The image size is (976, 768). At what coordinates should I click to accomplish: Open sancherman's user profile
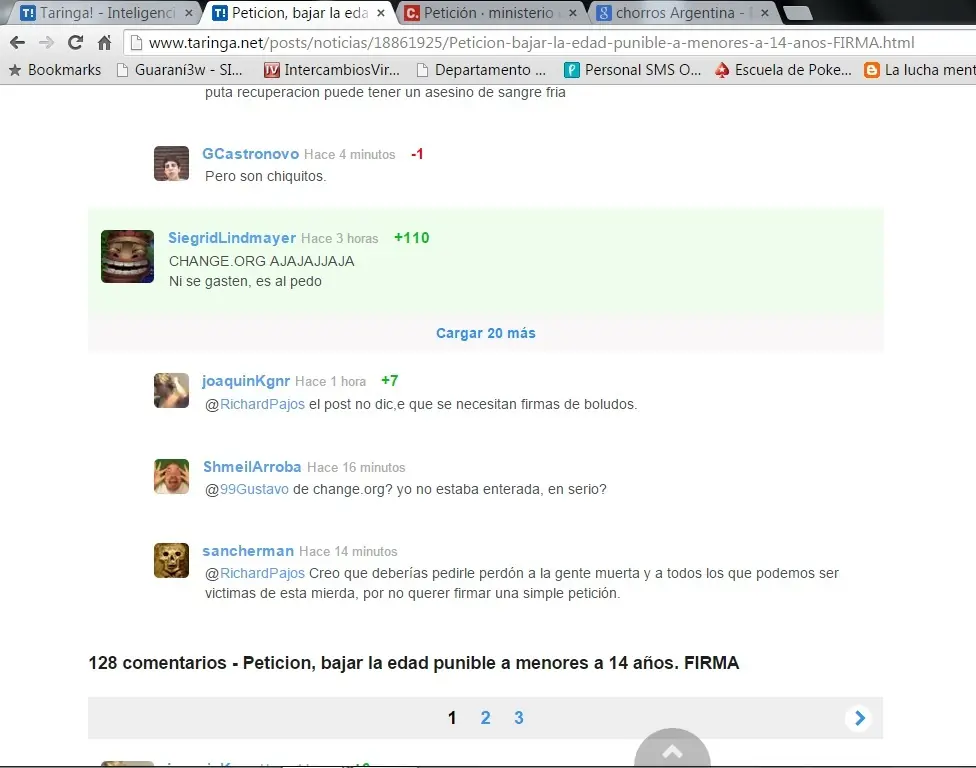coord(248,551)
